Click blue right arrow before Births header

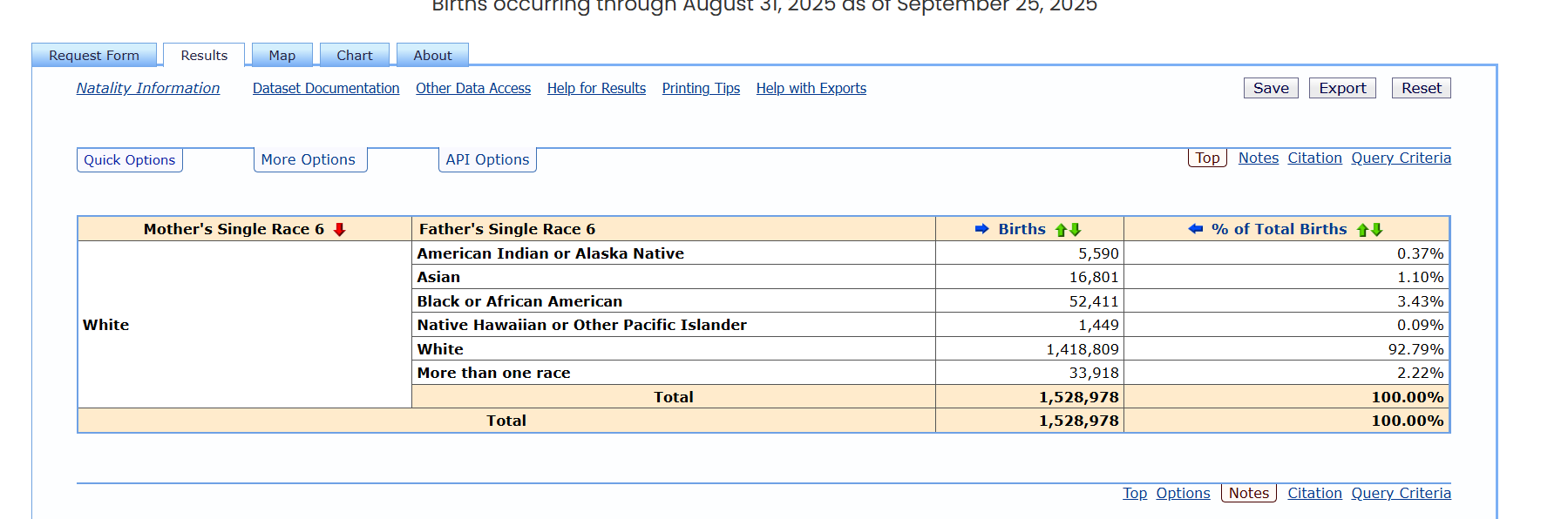click(981, 229)
